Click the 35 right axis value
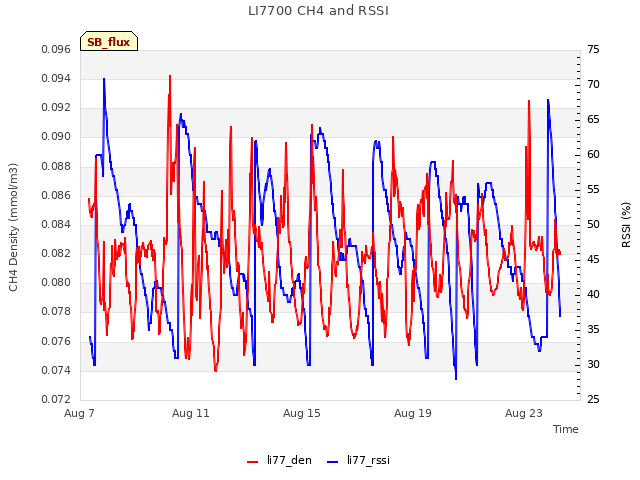 [x=593, y=329]
